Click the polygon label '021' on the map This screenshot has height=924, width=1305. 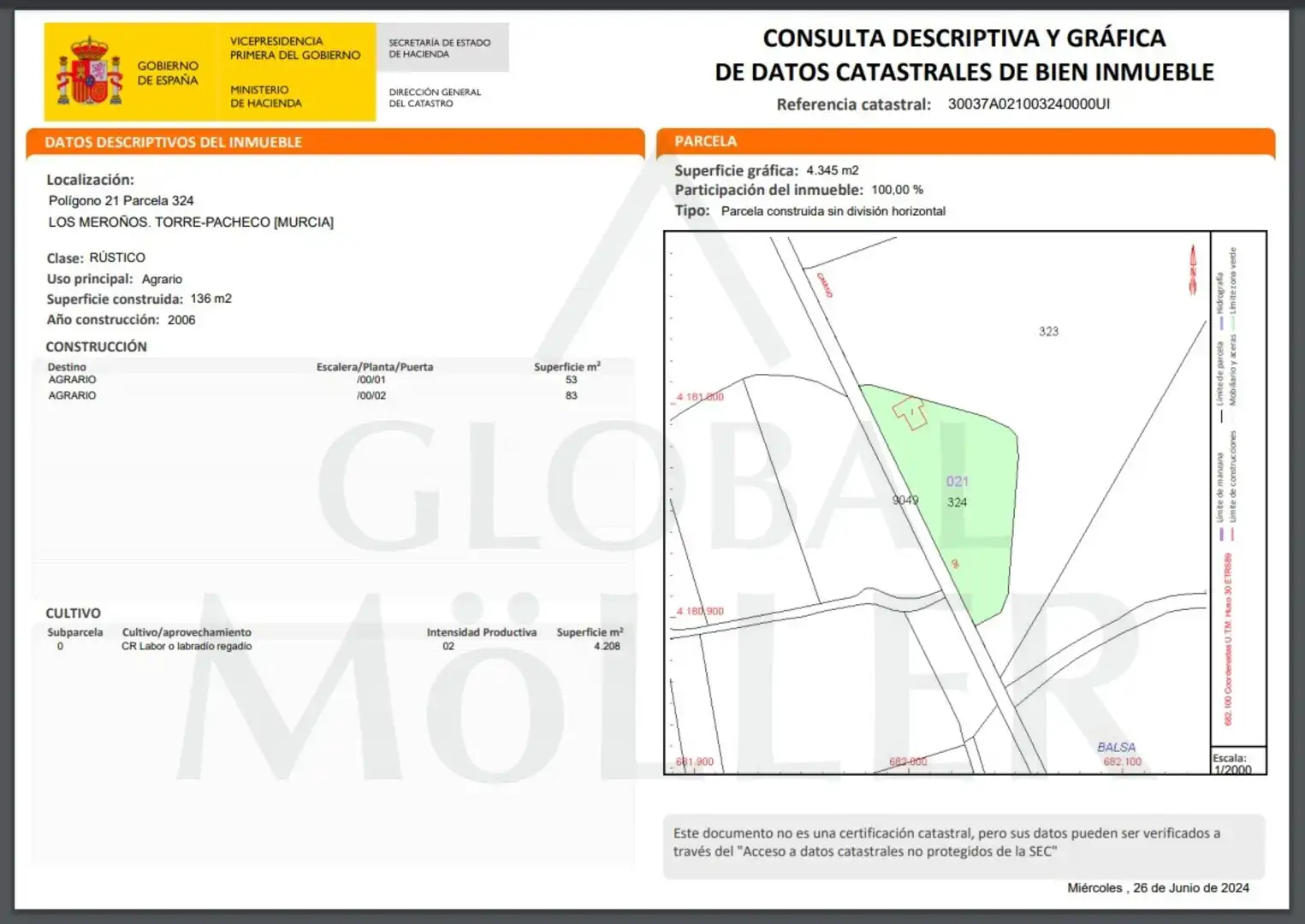point(957,482)
